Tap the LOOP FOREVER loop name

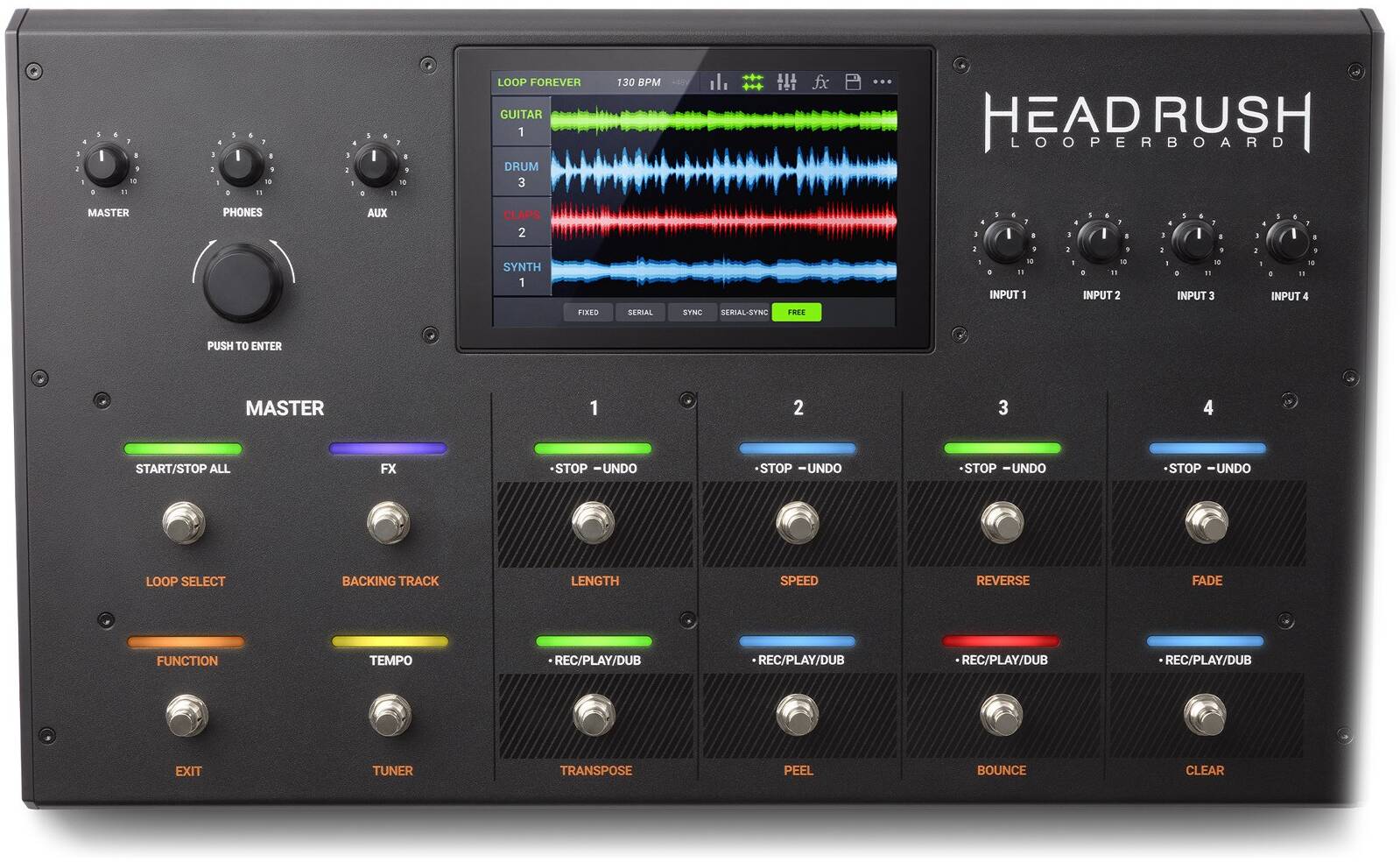pos(538,82)
